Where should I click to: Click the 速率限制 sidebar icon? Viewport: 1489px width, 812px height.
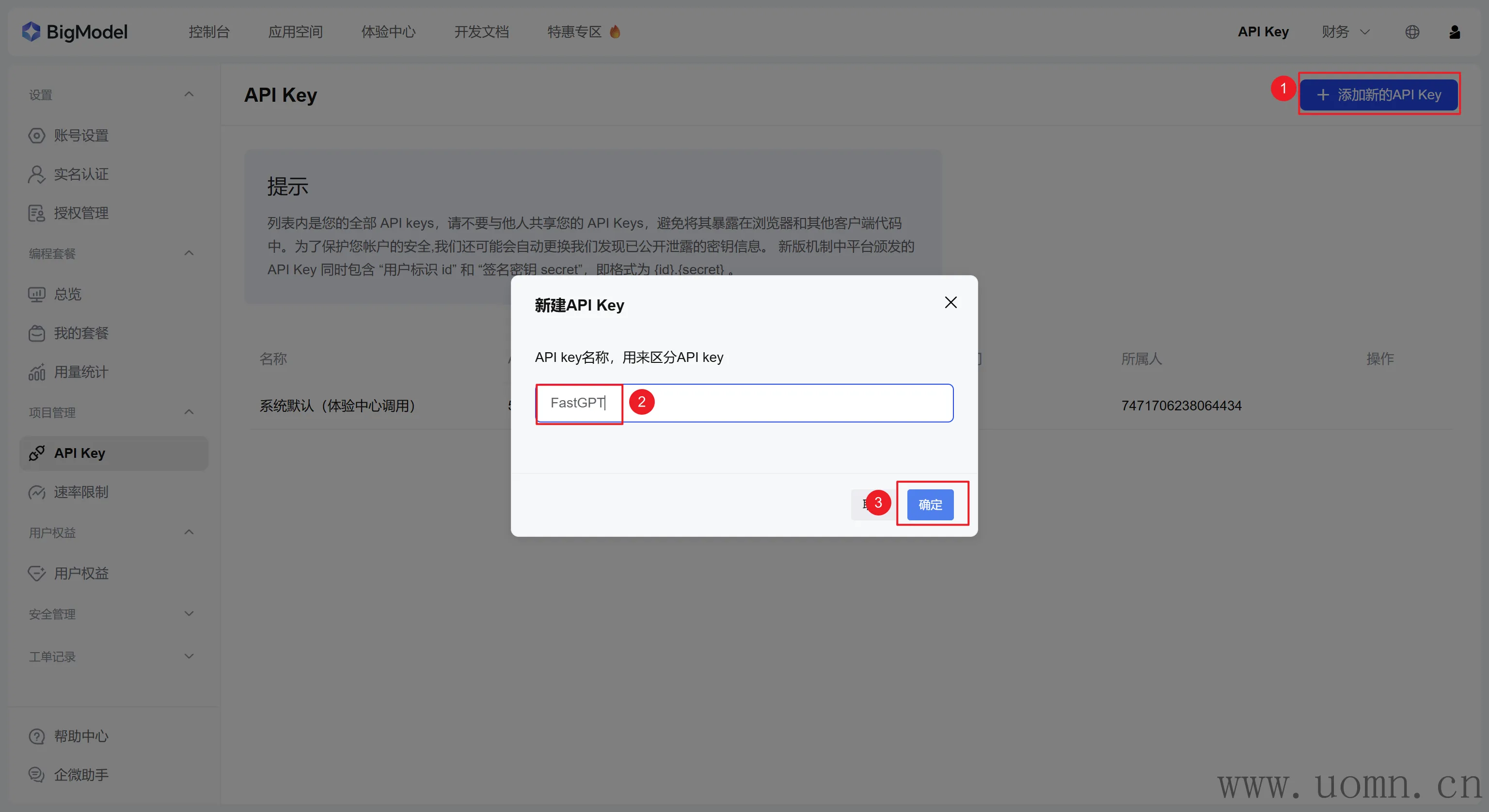pyautogui.click(x=36, y=492)
